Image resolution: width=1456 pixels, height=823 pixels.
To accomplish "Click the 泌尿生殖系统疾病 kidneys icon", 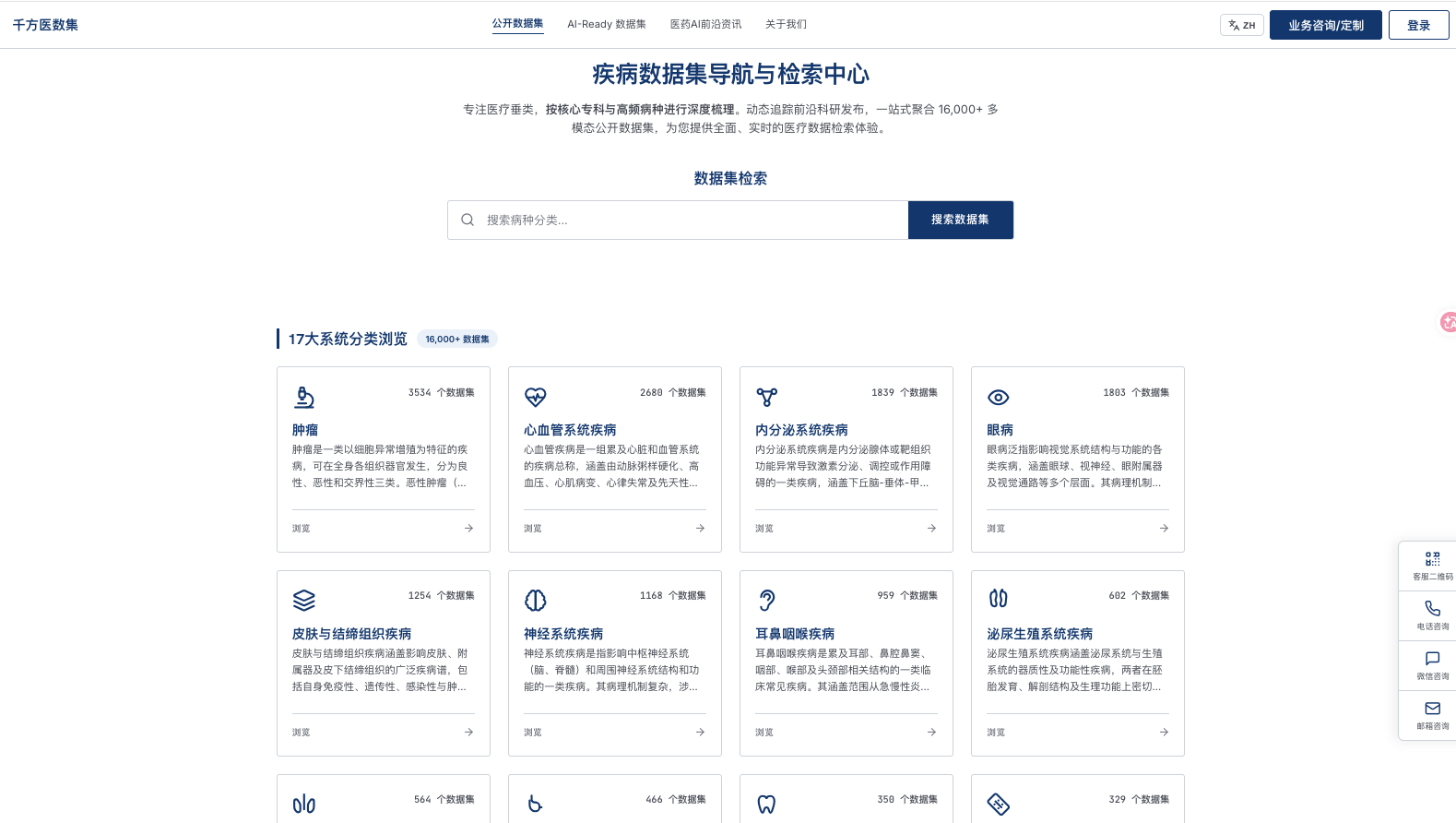I will [999, 599].
